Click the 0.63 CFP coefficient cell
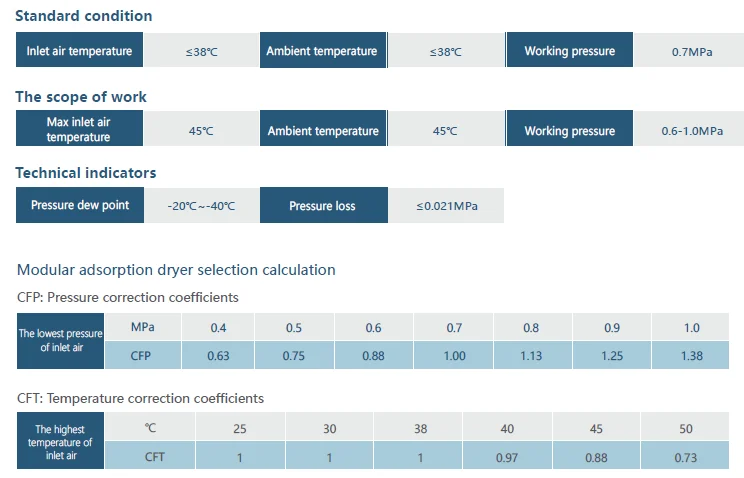744x478 pixels. point(219,355)
